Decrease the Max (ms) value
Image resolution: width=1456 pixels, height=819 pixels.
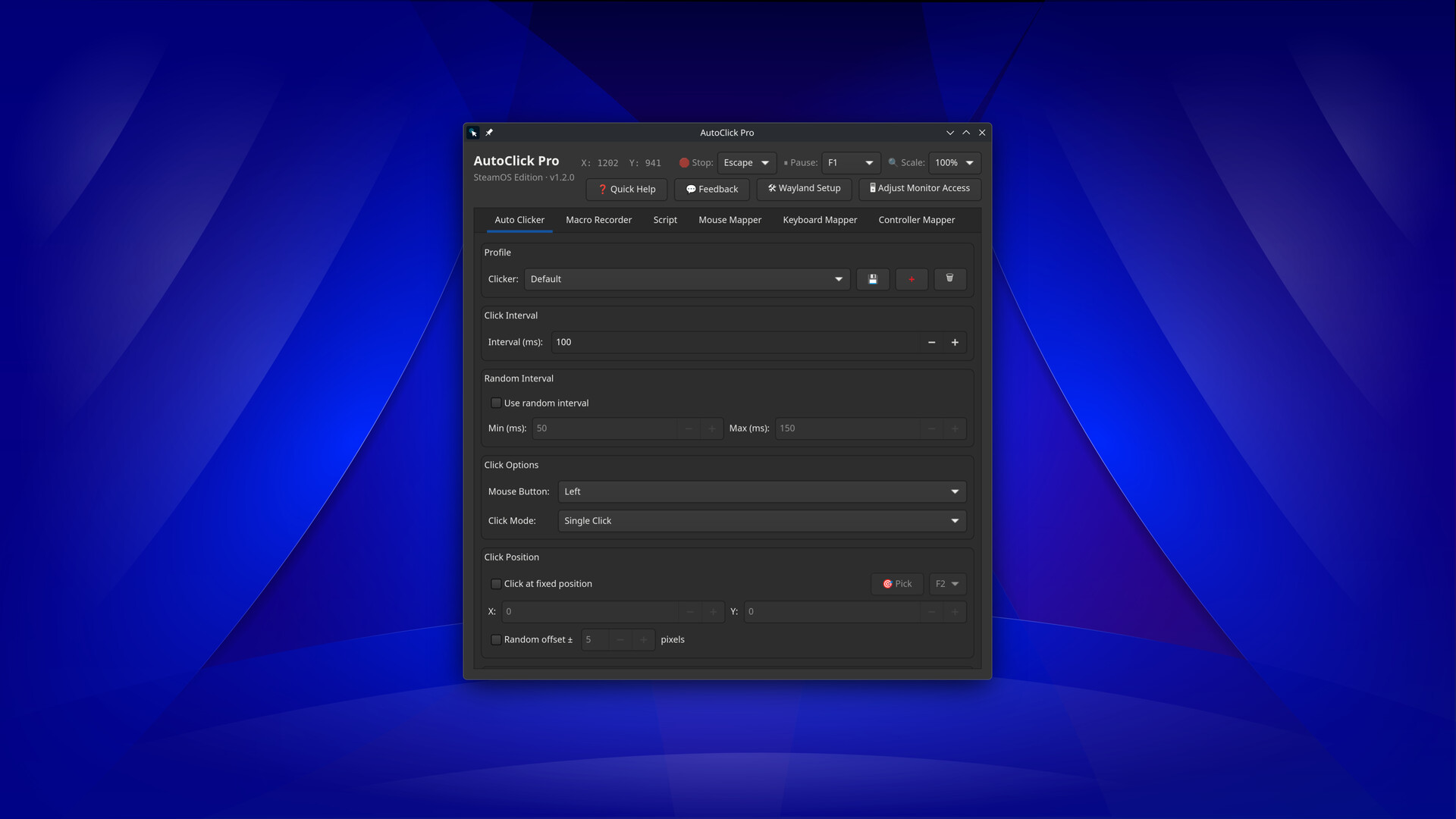click(x=931, y=428)
